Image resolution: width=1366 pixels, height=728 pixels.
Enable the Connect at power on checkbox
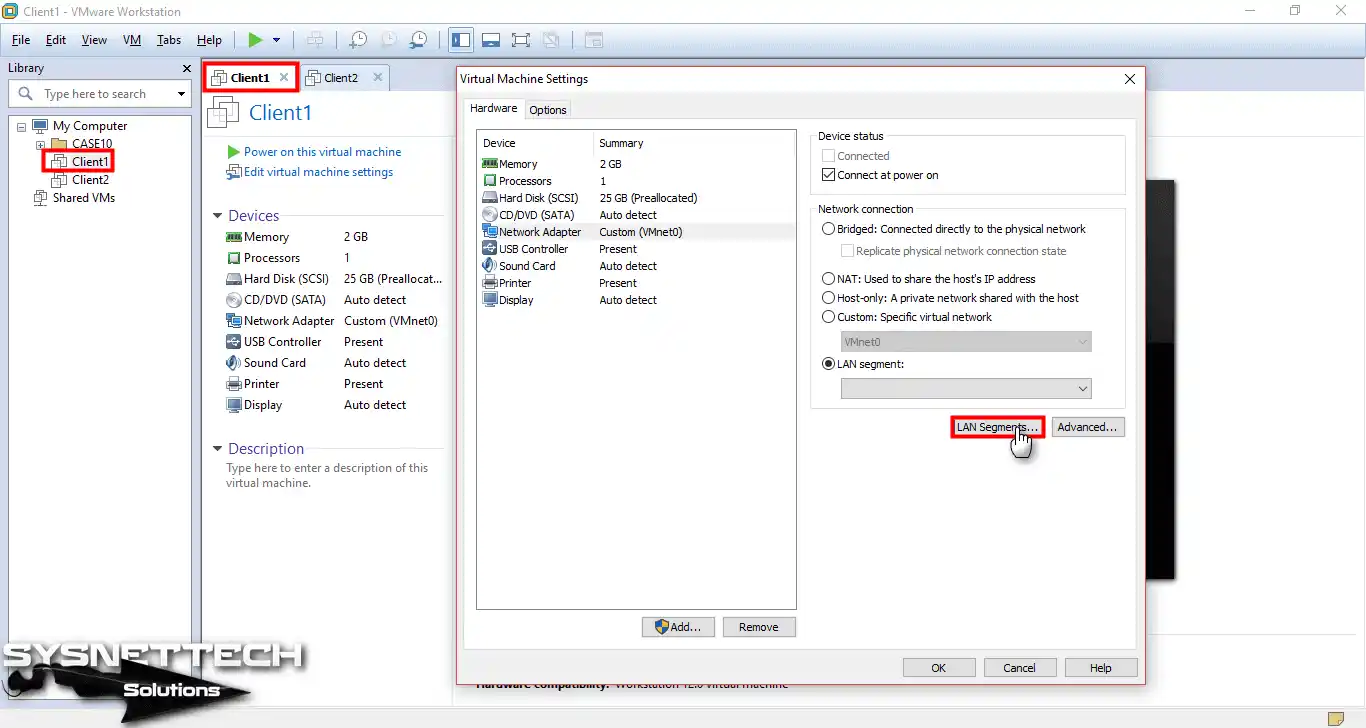pyautogui.click(x=828, y=175)
